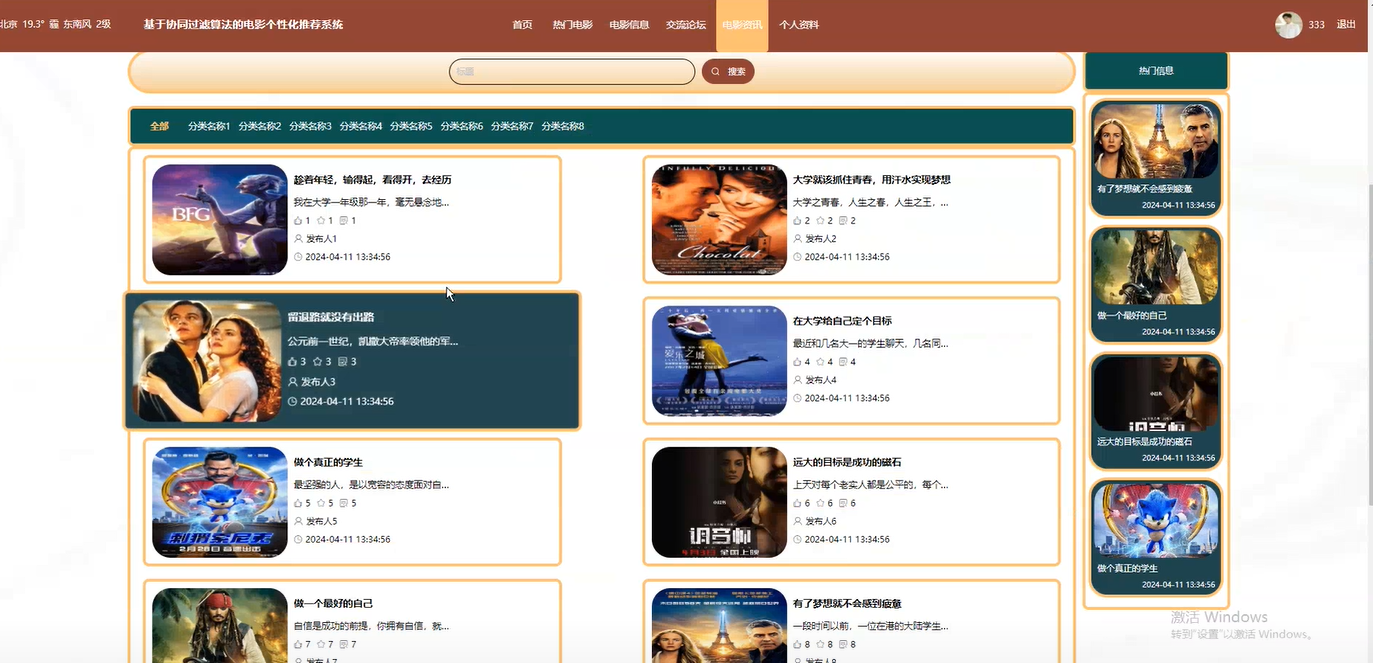The width and height of the screenshot is (1373, 663).
Task: Click star icon on '做个真正的学生' card
Action: point(321,503)
